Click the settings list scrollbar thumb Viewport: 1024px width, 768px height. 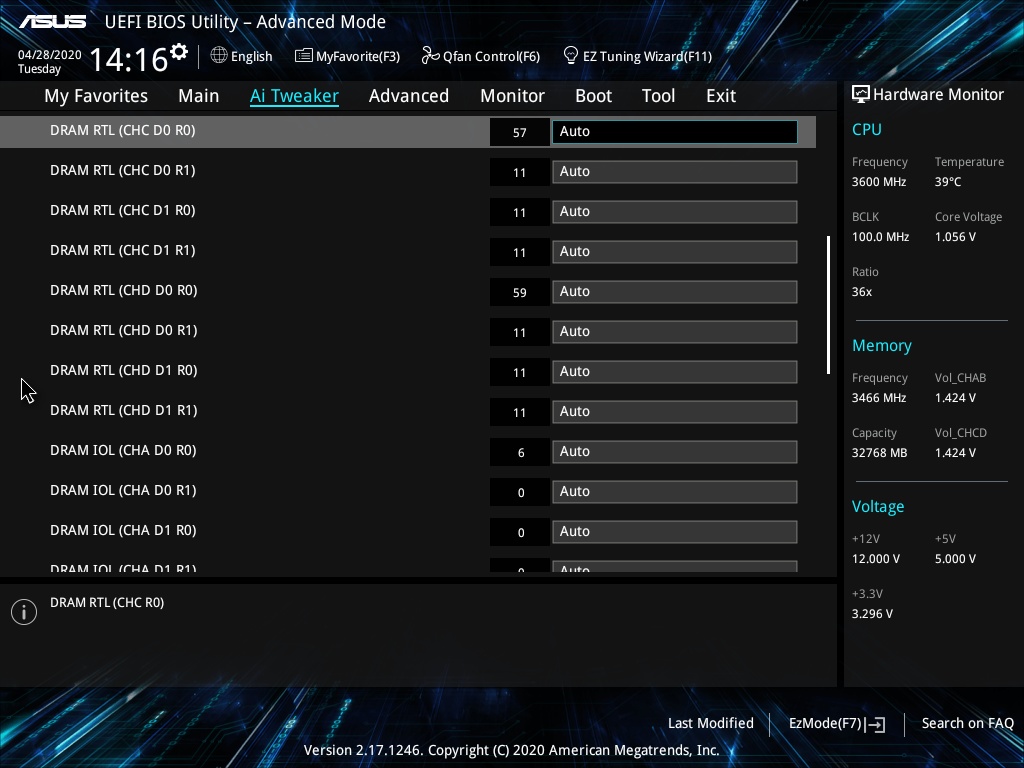(828, 305)
